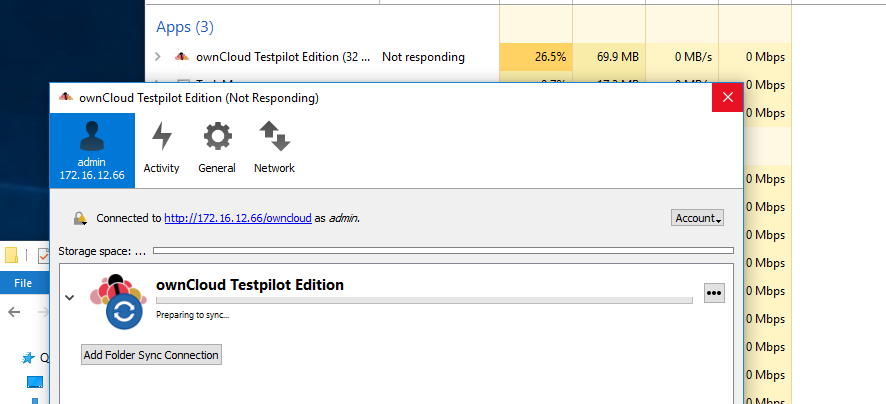Viewport: 886px width, 404px height.
Task: Click the ownCloud folder sync status icon
Action: click(x=118, y=301)
